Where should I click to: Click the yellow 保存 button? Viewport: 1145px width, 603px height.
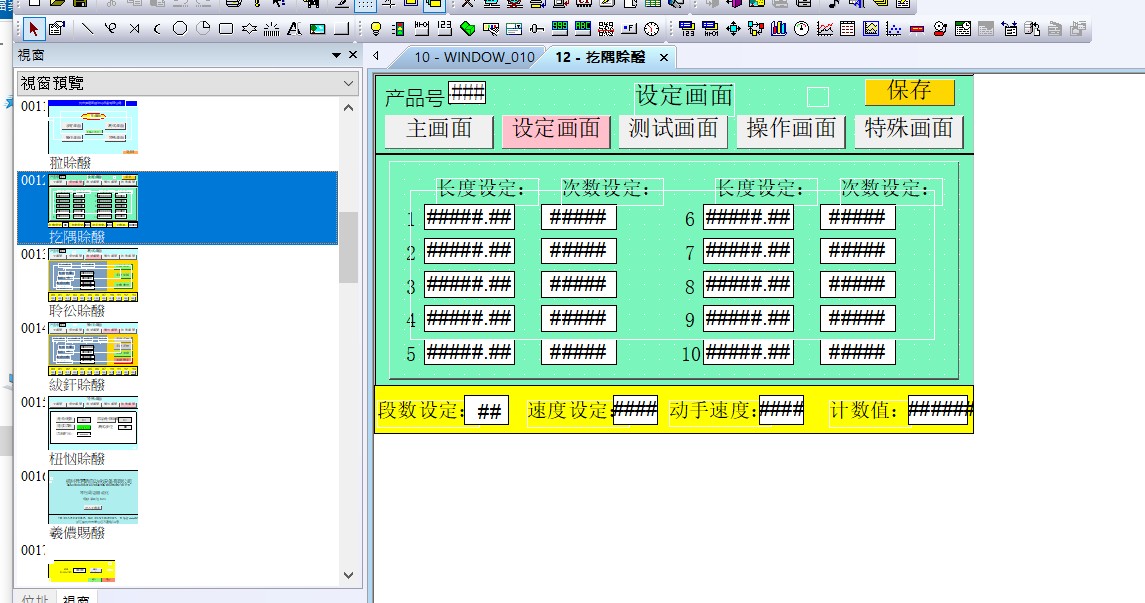909,92
